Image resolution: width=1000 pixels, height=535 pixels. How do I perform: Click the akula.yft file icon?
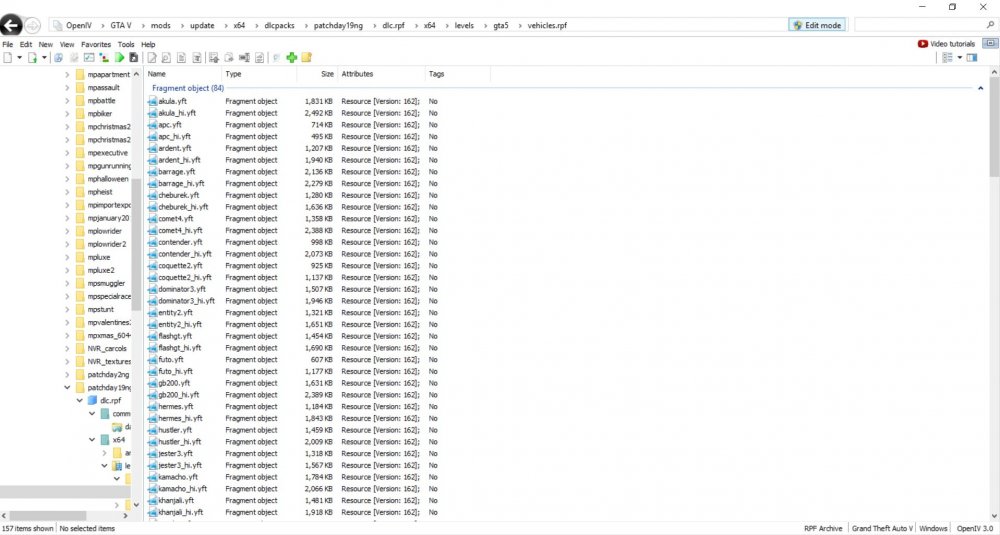(x=152, y=101)
